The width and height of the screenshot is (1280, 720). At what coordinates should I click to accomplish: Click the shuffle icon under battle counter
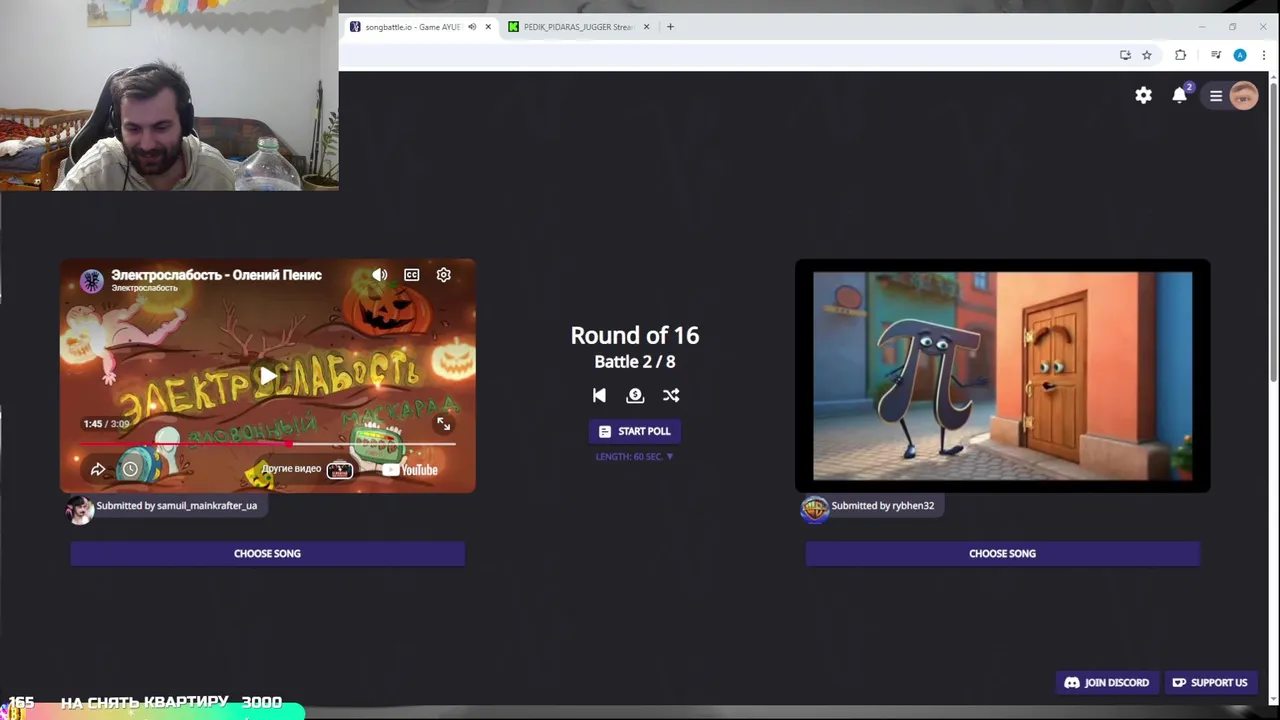pos(671,395)
